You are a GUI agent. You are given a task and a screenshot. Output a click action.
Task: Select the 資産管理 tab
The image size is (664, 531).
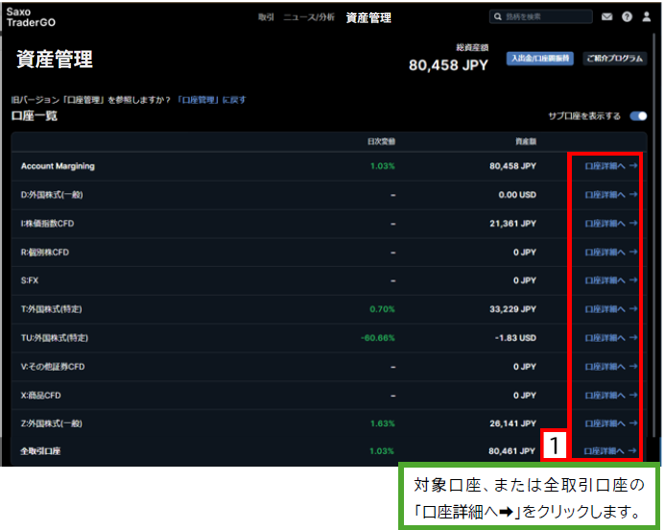(x=368, y=18)
